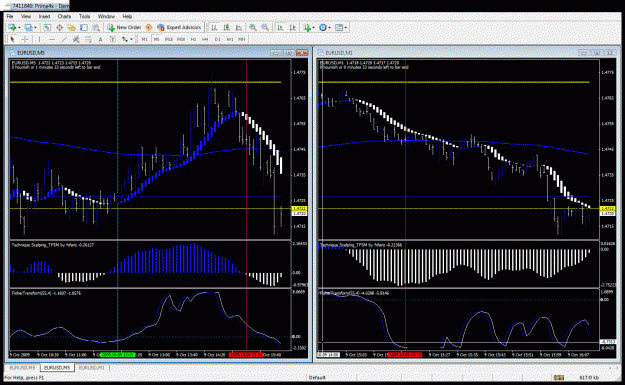This screenshot has height=385, width=625.
Task: Switch to the first EURUSD,M5 chart tab
Action: [x=22, y=368]
